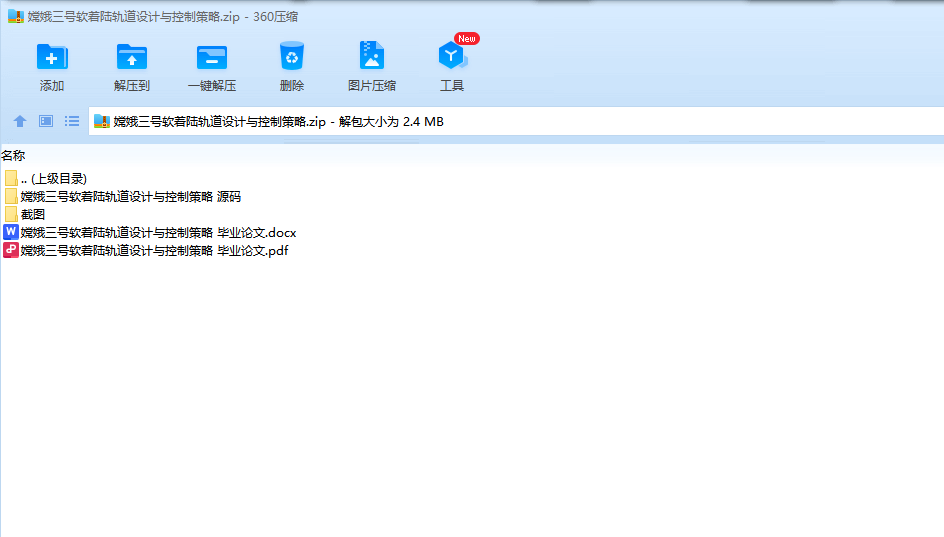Select the 截图 folder icon
Screen dimensions: 944x537
click(11, 214)
